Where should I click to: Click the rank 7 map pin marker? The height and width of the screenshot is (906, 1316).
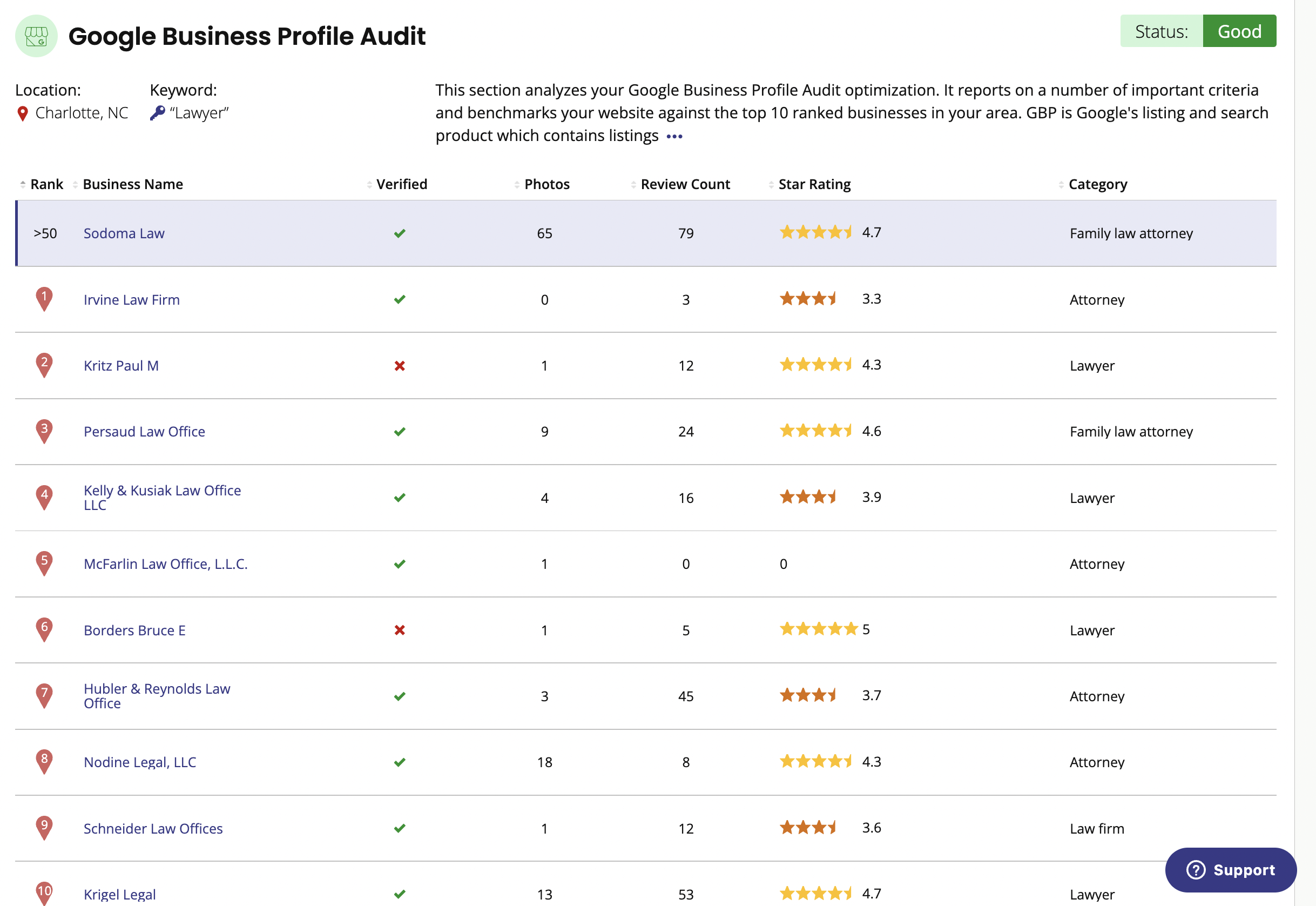coord(44,695)
